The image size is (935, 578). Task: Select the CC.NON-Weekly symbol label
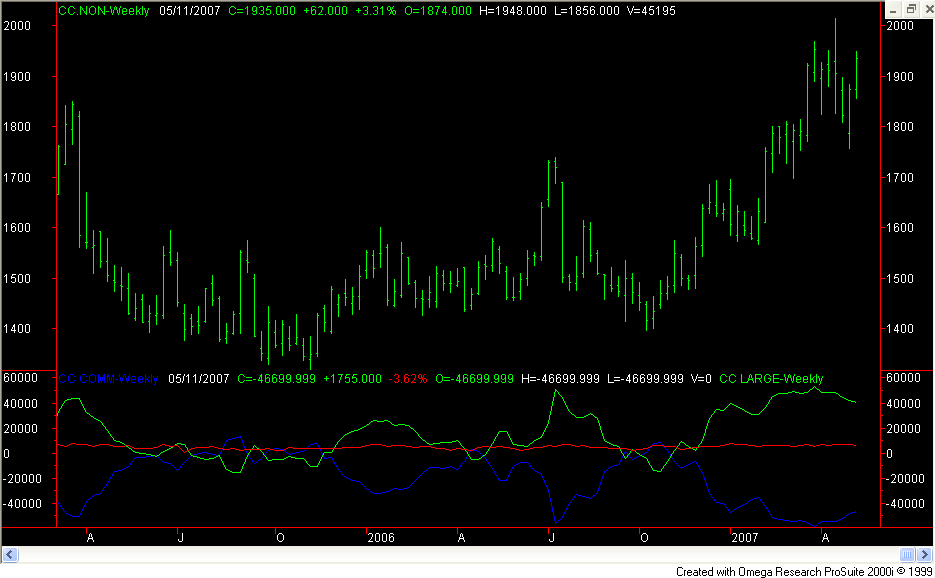[x=104, y=11]
